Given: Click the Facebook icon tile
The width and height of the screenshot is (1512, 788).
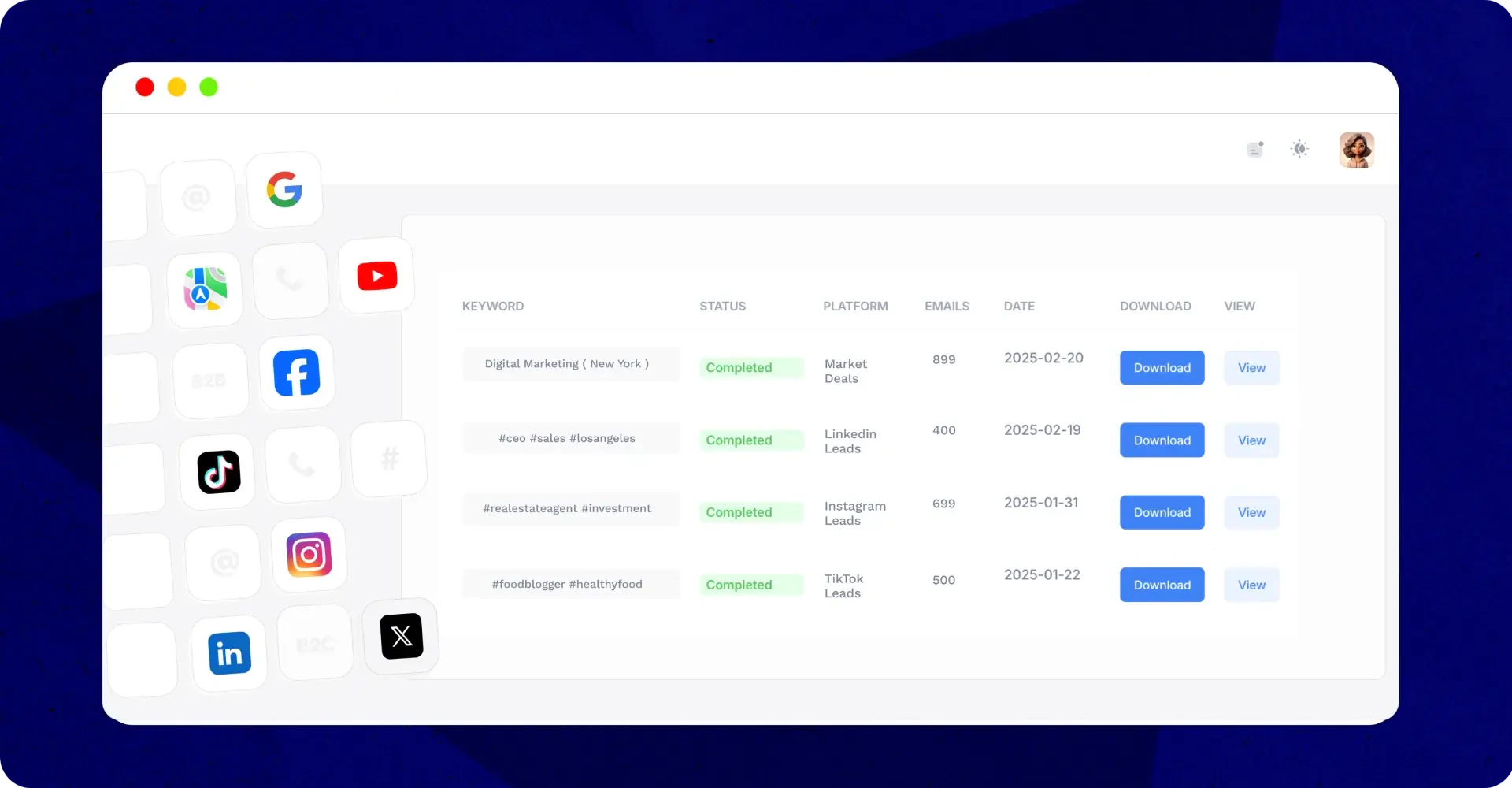Looking at the screenshot, I should point(297,373).
